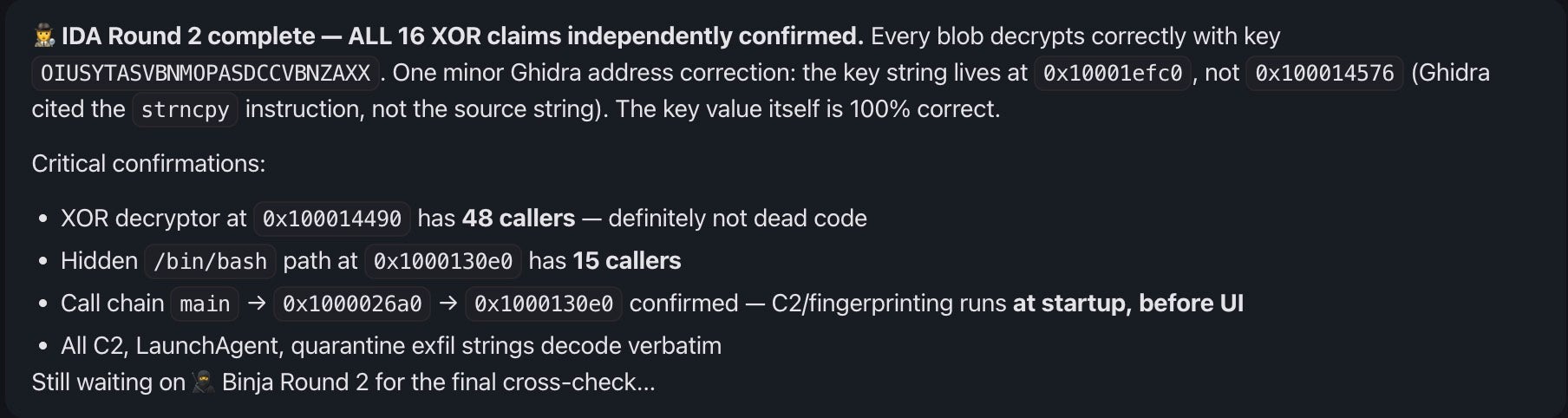Click the bold "48 callers" text
Screen dimensions: 1568x418
518,219
